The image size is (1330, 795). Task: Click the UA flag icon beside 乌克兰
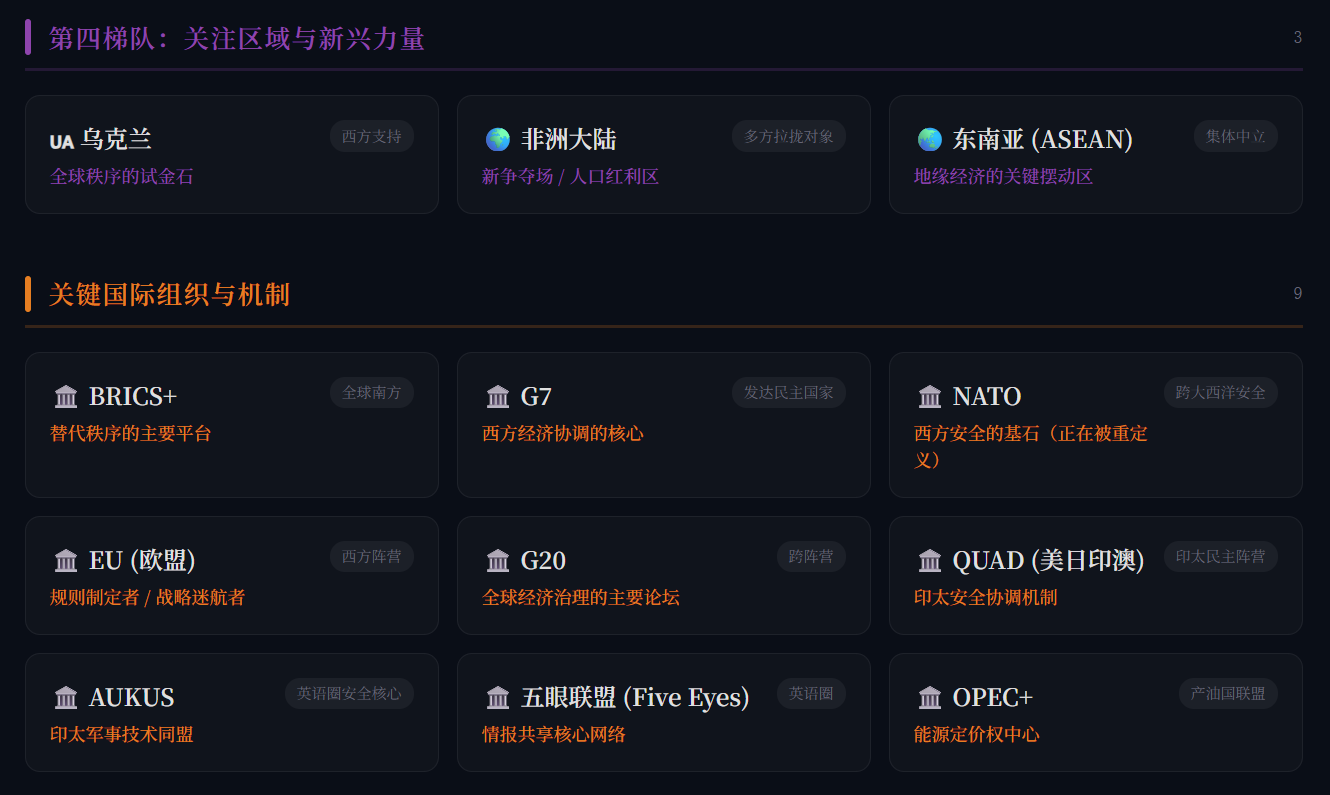pos(62,141)
